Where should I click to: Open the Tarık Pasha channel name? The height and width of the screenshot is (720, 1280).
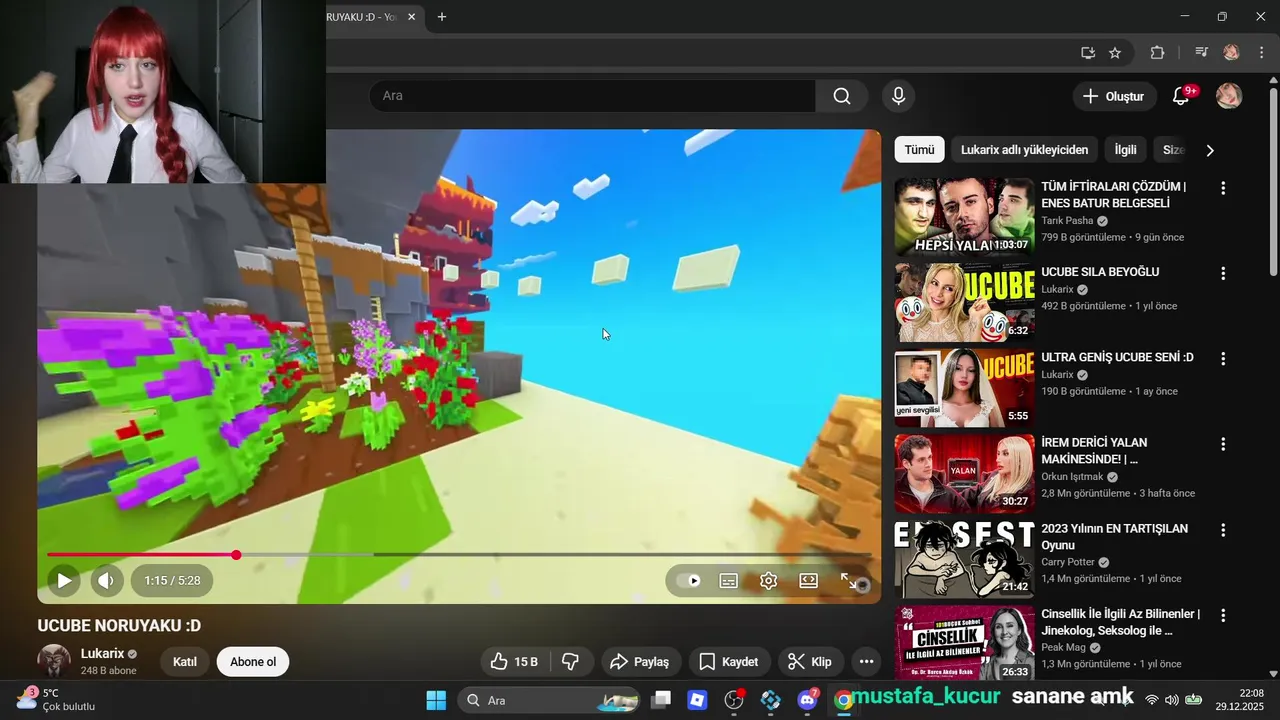pos(1067,221)
